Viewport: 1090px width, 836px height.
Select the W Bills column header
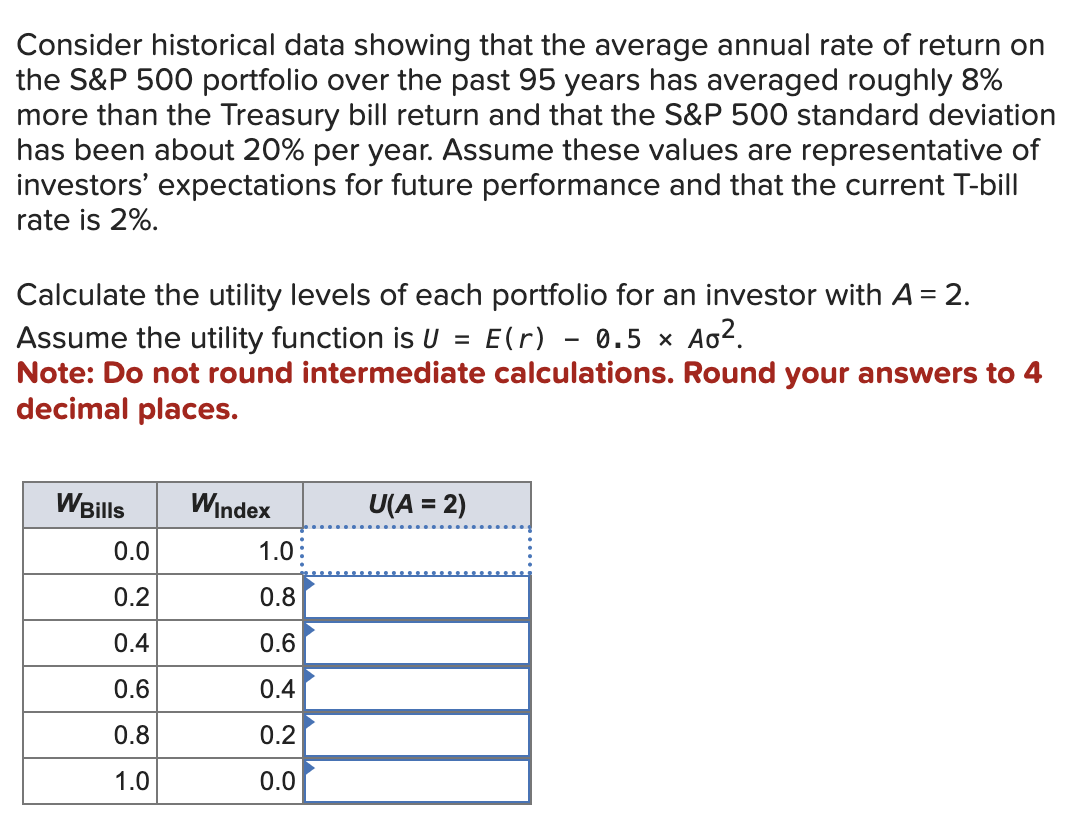(x=88, y=504)
